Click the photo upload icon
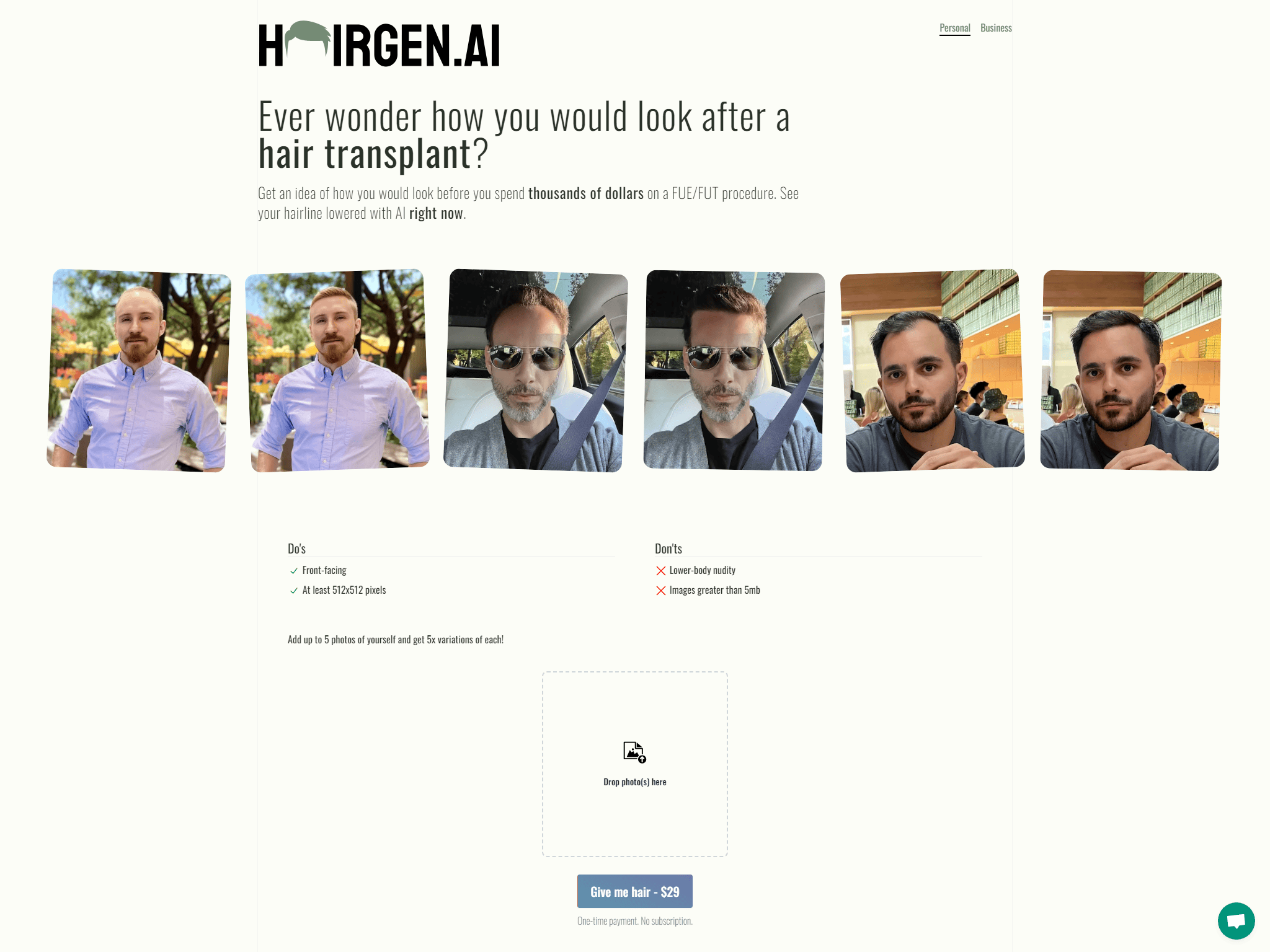This screenshot has width=1270, height=952. click(634, 752)
